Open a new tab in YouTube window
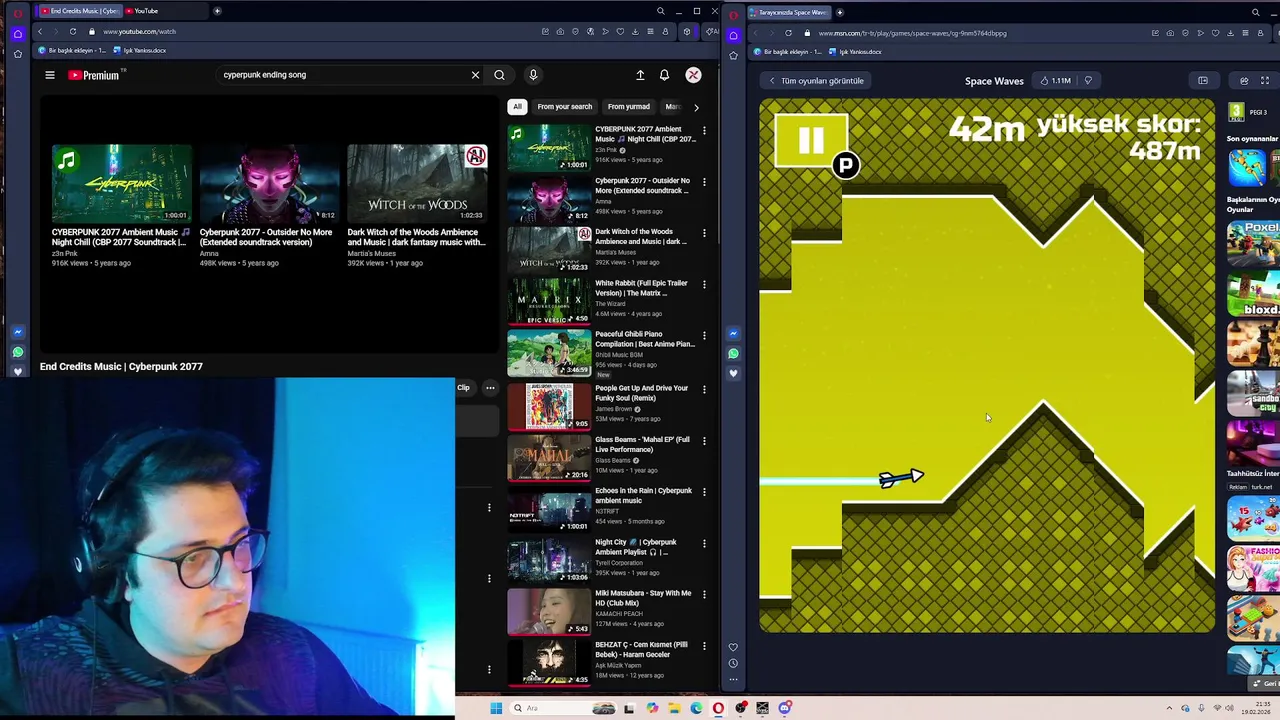 [217, 11]
